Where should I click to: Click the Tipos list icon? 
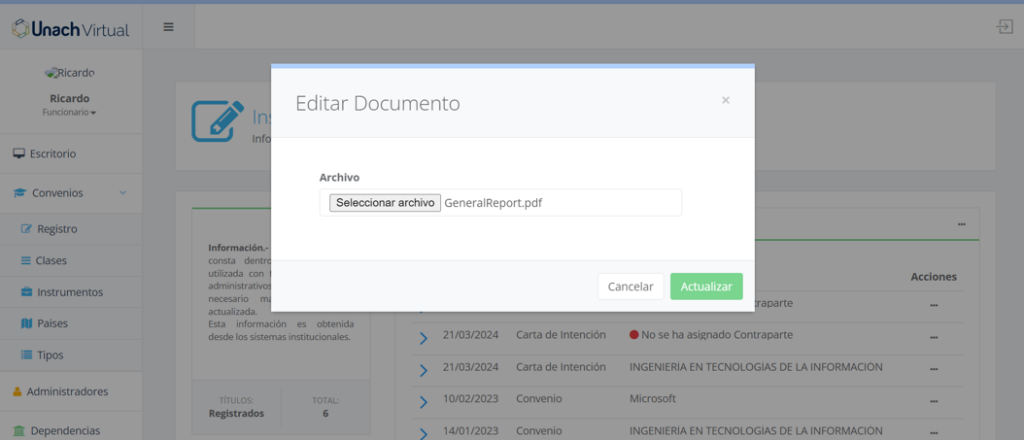[x=26, y=354]
